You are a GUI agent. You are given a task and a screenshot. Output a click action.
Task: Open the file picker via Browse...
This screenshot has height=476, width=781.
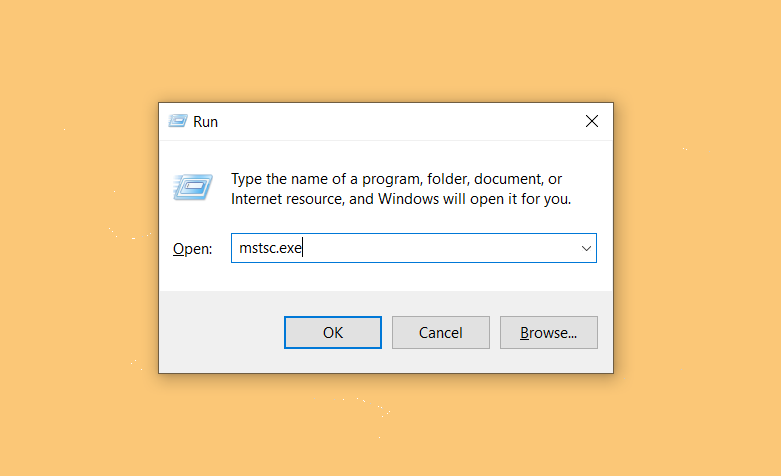point(549,333)
